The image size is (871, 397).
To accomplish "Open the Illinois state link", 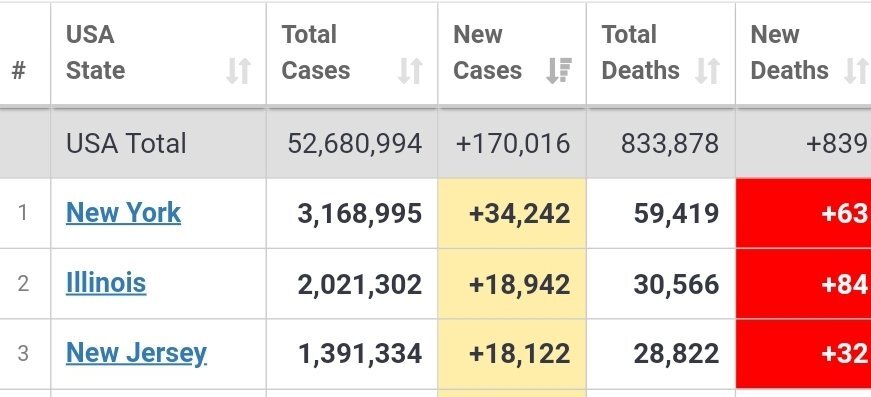I will 106,283.
